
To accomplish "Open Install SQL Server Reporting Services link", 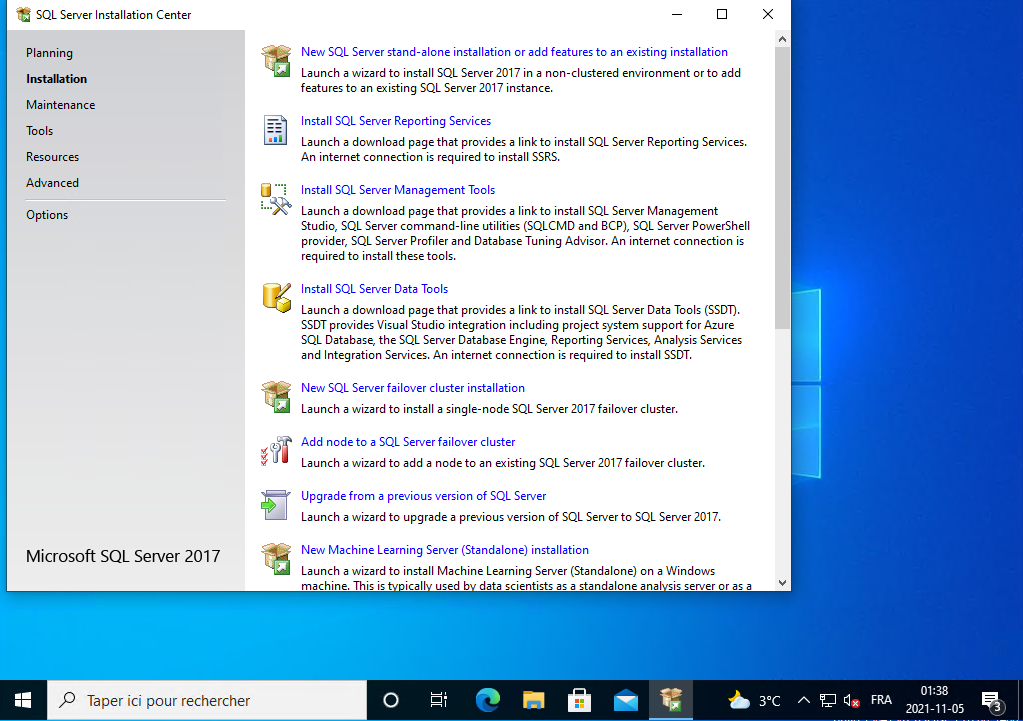I will point(395,121).
